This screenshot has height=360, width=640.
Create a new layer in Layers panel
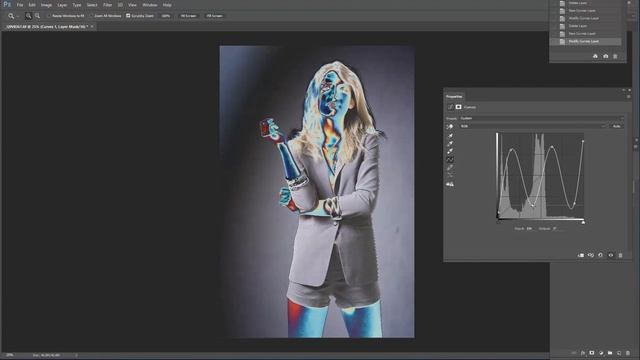619,353
